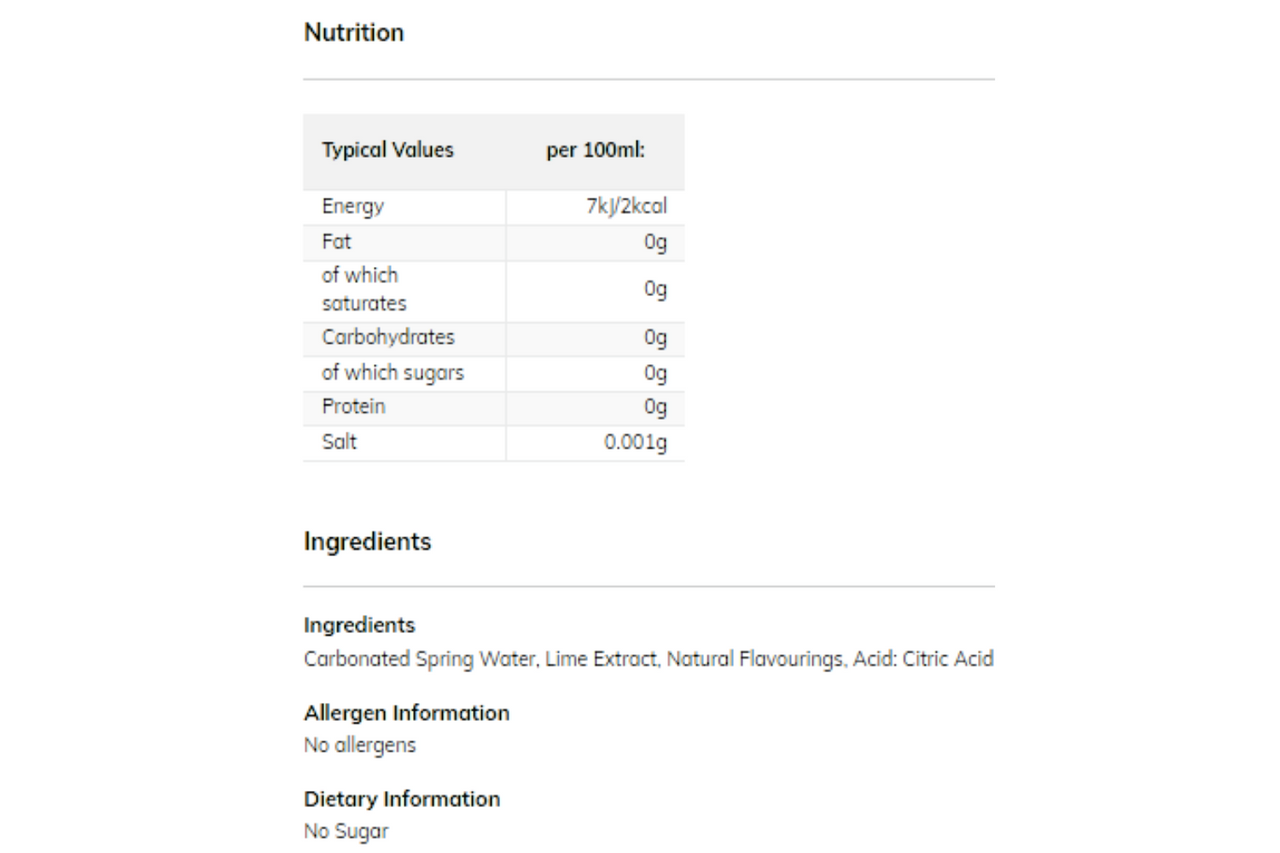This screenshot has height=853, width=1280.
Task: Click the Dietary Information subheading
Action: click(402, 799)
